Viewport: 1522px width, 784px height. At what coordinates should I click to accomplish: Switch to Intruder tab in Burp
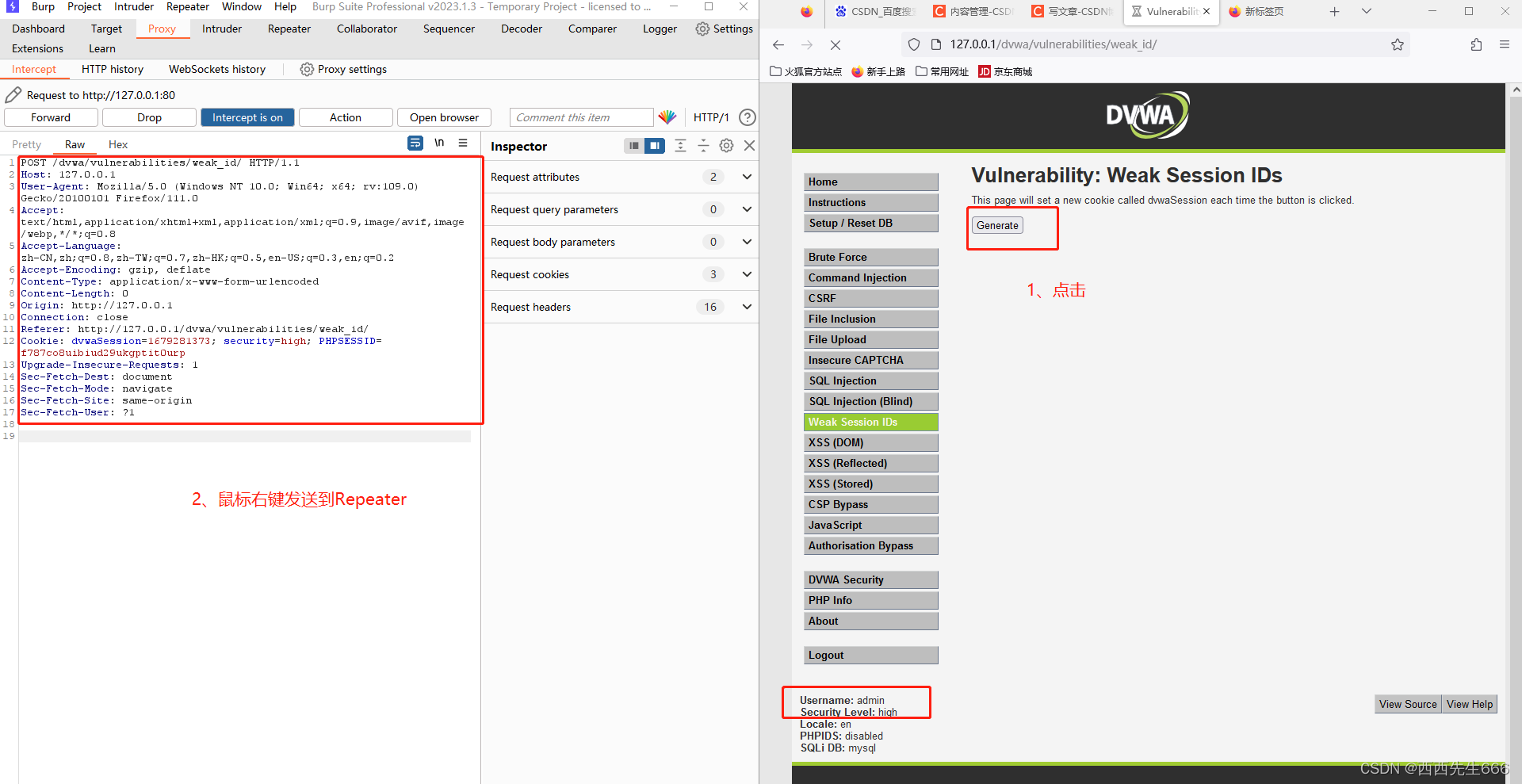(222, 29)
